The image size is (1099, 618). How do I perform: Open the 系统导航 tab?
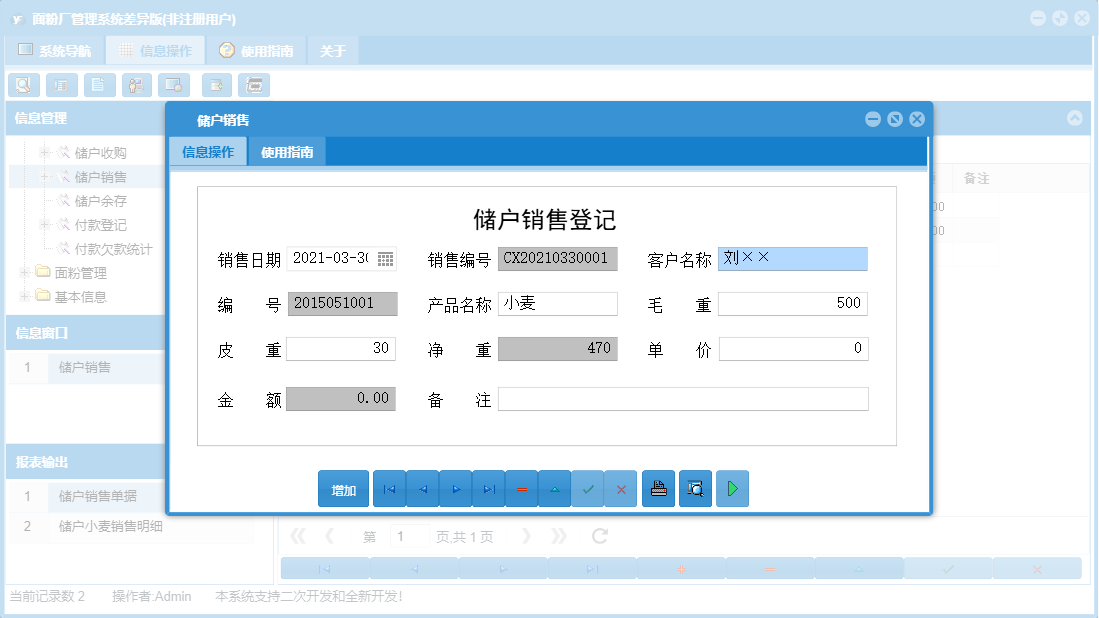[x=55, y=48]
